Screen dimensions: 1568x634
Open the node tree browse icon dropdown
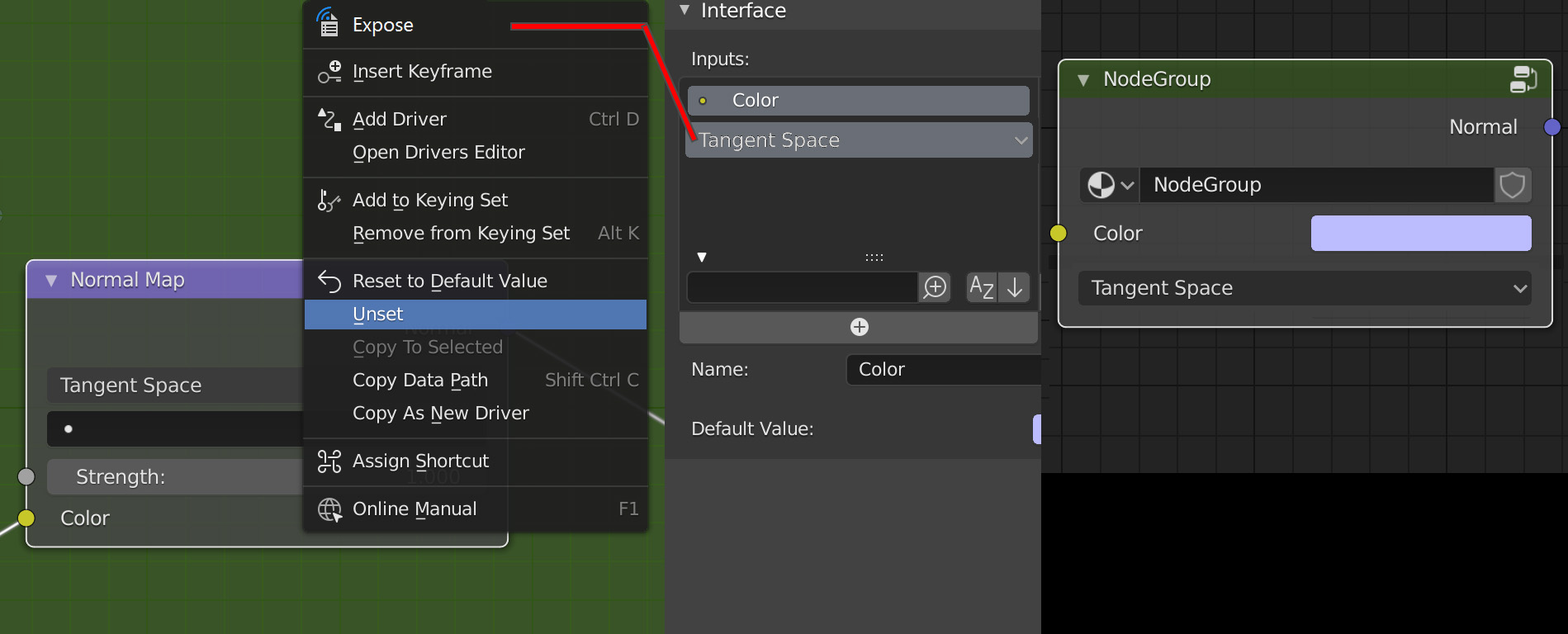click(1110, 185)
